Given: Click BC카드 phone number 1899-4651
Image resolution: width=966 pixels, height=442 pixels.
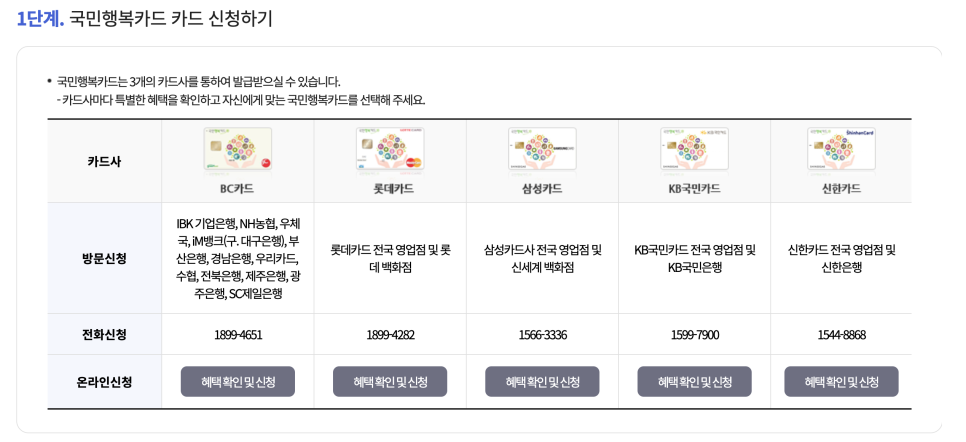Looking at the screenshot, I should click(238, 335).
